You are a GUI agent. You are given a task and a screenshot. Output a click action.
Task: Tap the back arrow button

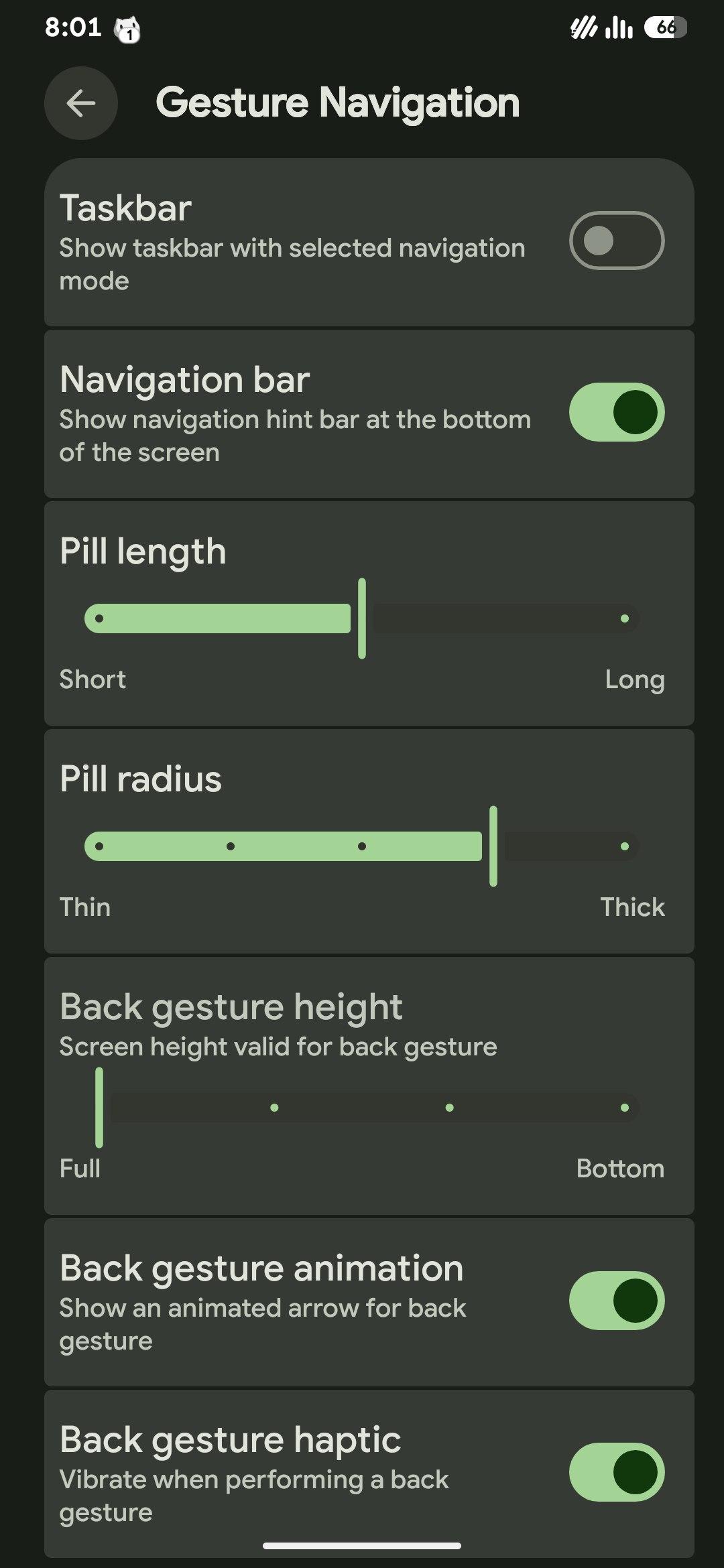pos(81,103)
